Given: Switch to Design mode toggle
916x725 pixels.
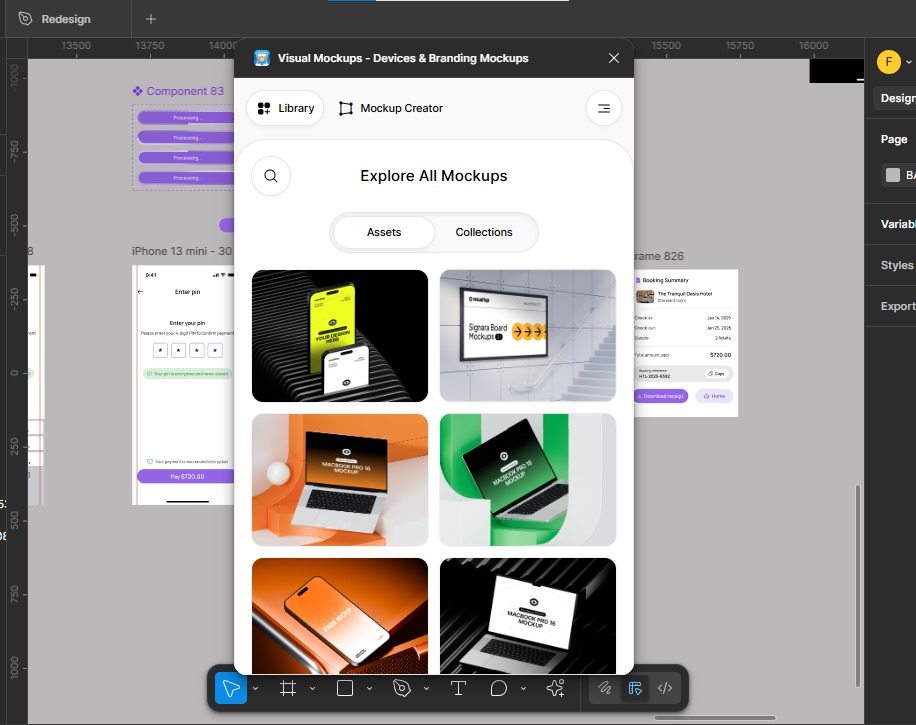Looking at the screenshot, I should point(635,688).
